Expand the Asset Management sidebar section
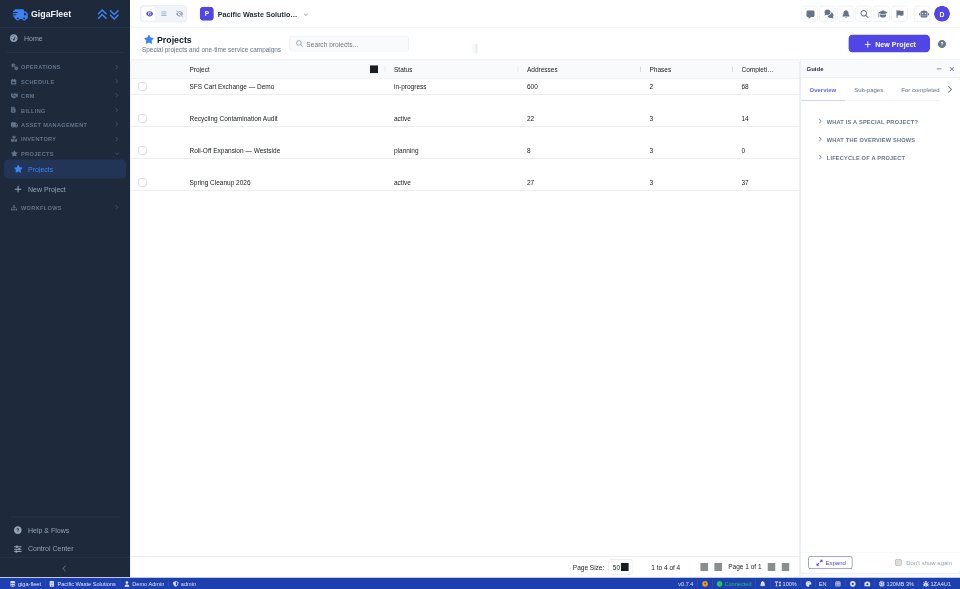 pos(65,125)
